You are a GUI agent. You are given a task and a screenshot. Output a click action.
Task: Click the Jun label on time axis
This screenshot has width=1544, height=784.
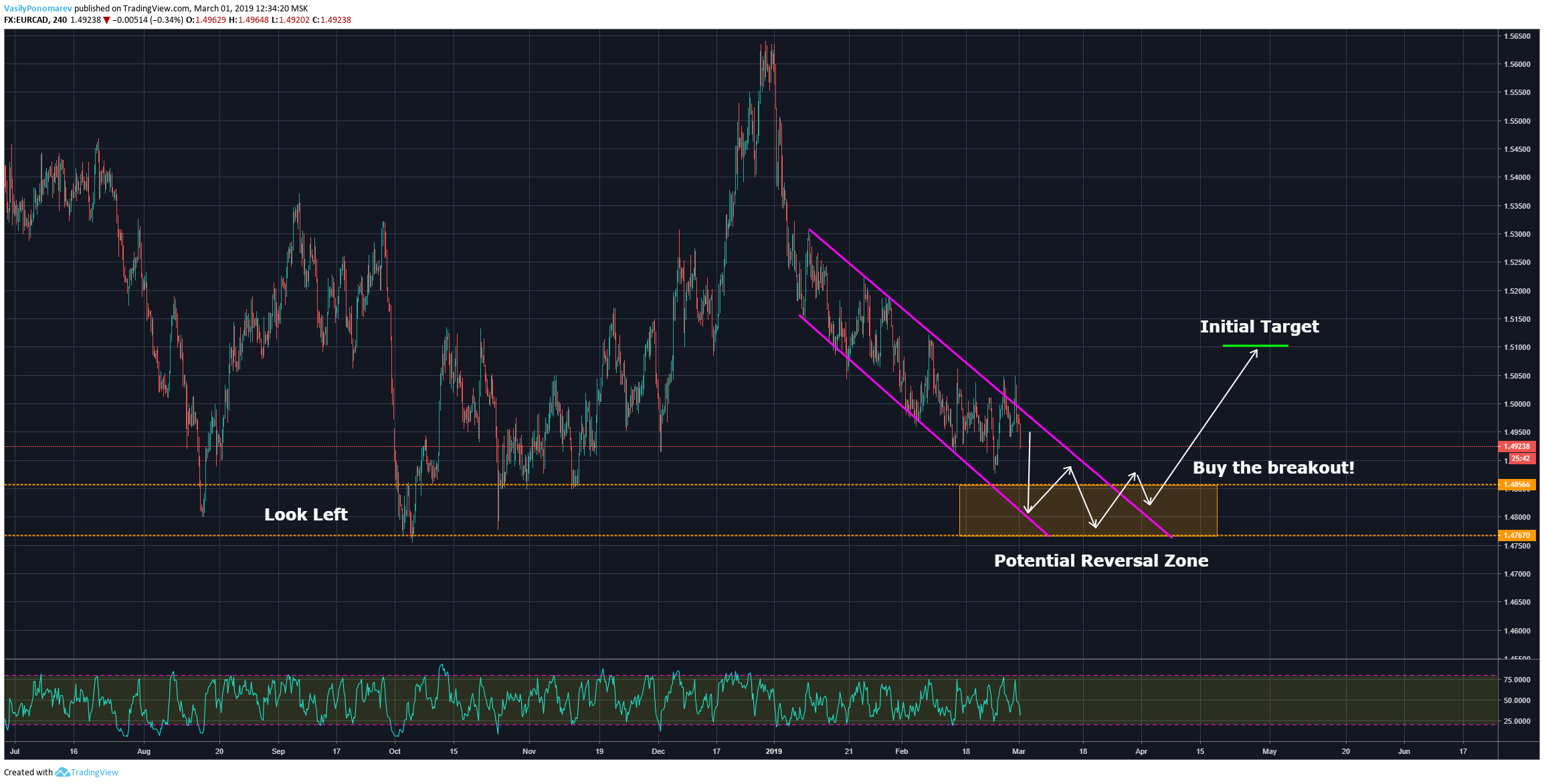click(1404, 751)
